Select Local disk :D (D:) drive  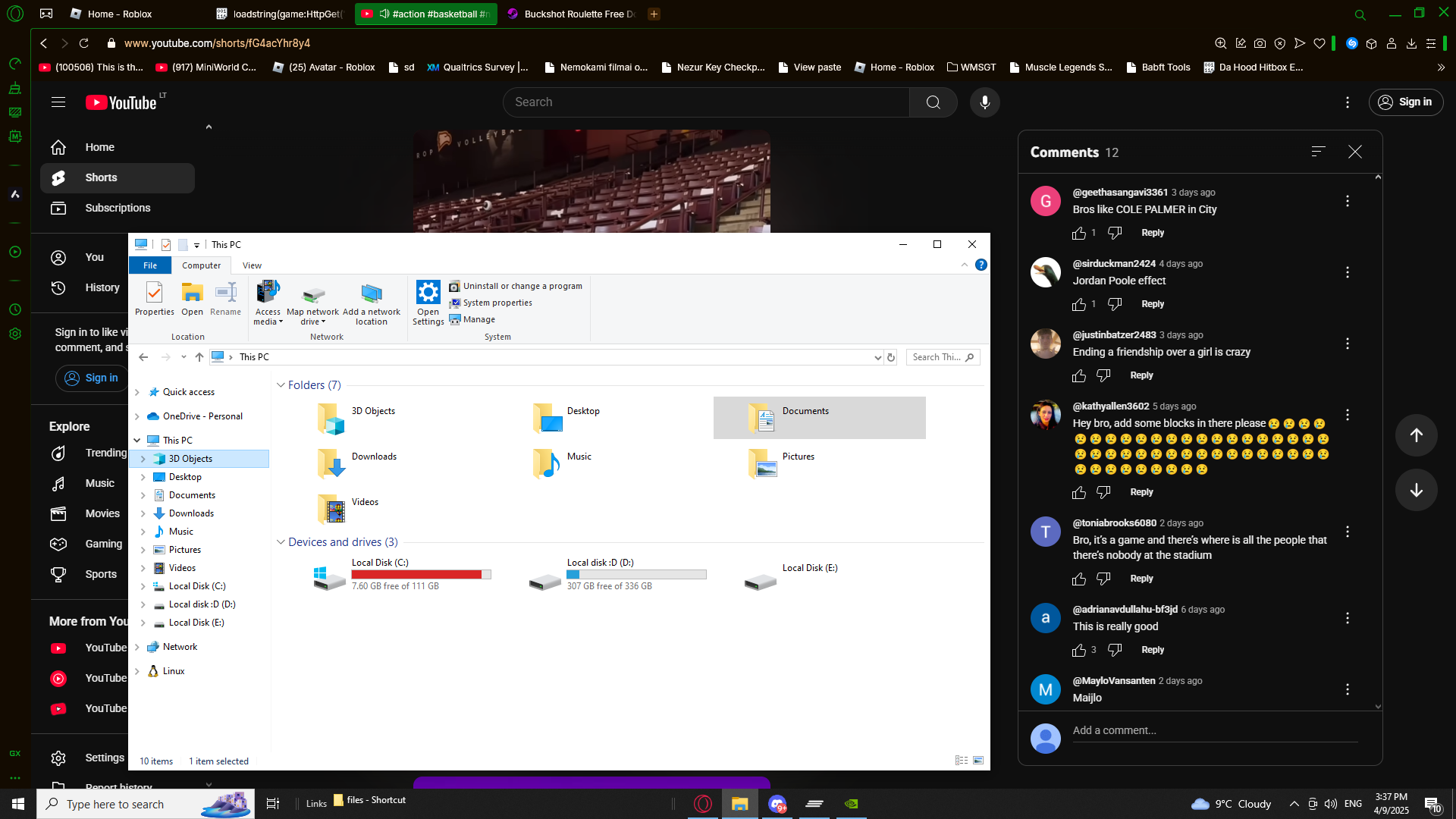click(x=617, y=574)
